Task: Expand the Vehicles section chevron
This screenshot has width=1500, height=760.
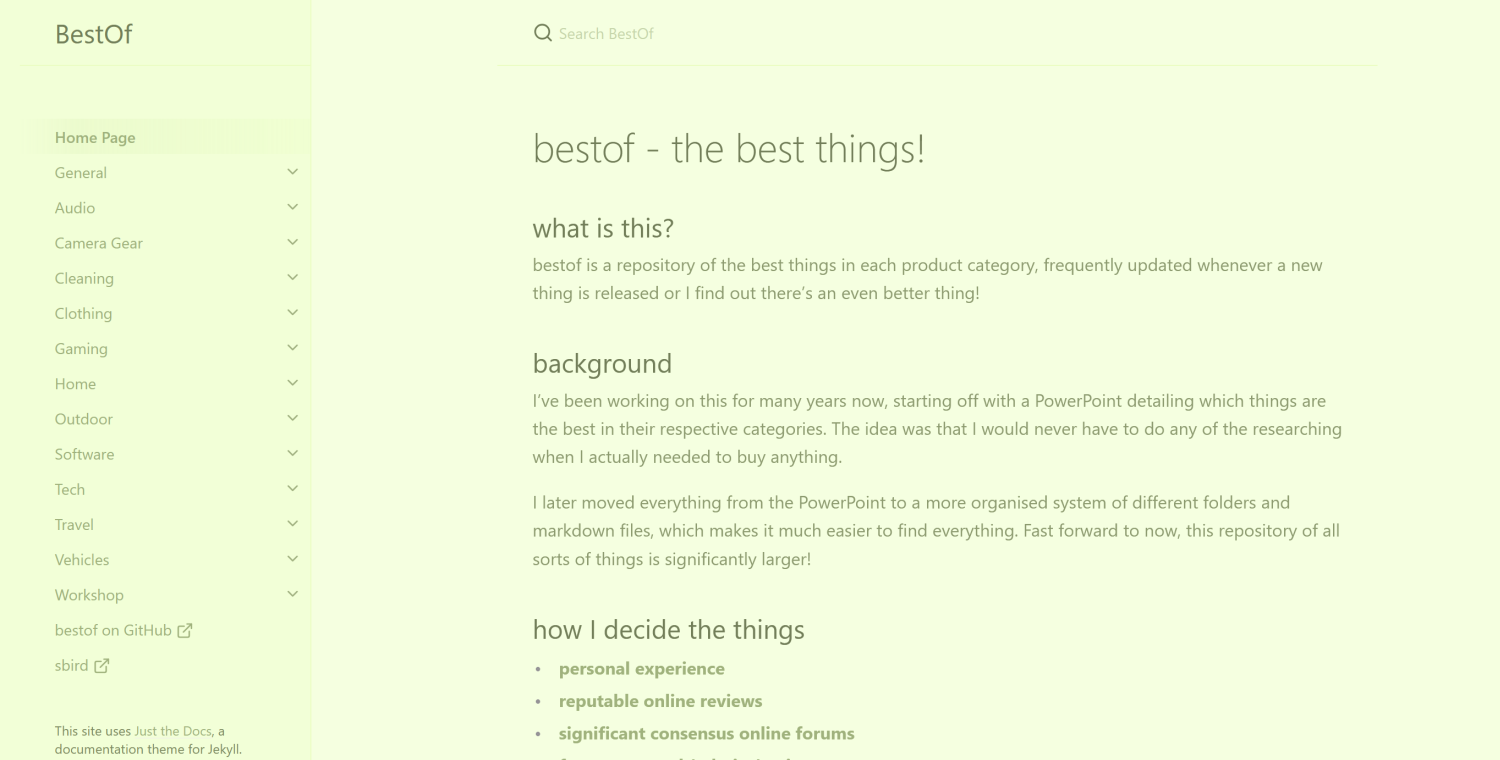Action: 292,559
